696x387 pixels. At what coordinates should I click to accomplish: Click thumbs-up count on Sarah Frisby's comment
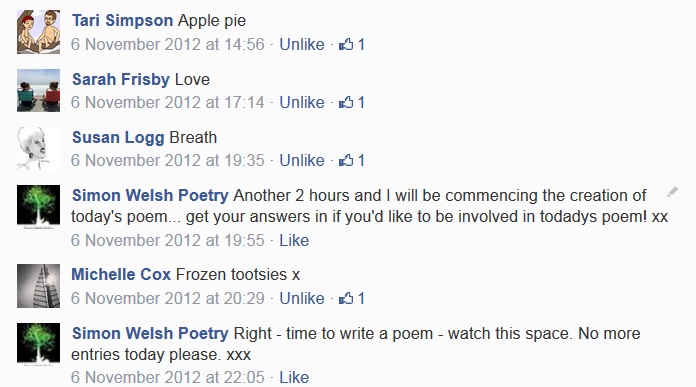[361, 103]
